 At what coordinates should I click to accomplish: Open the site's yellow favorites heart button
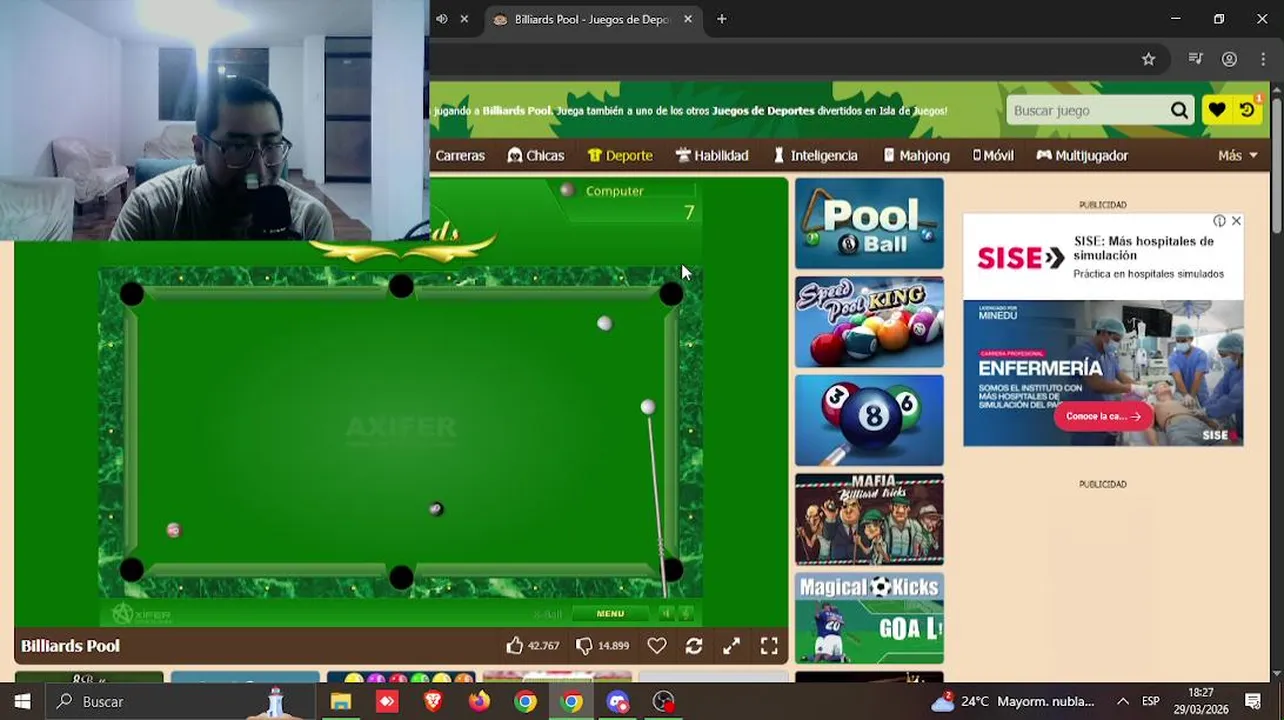click(1216, 111)
